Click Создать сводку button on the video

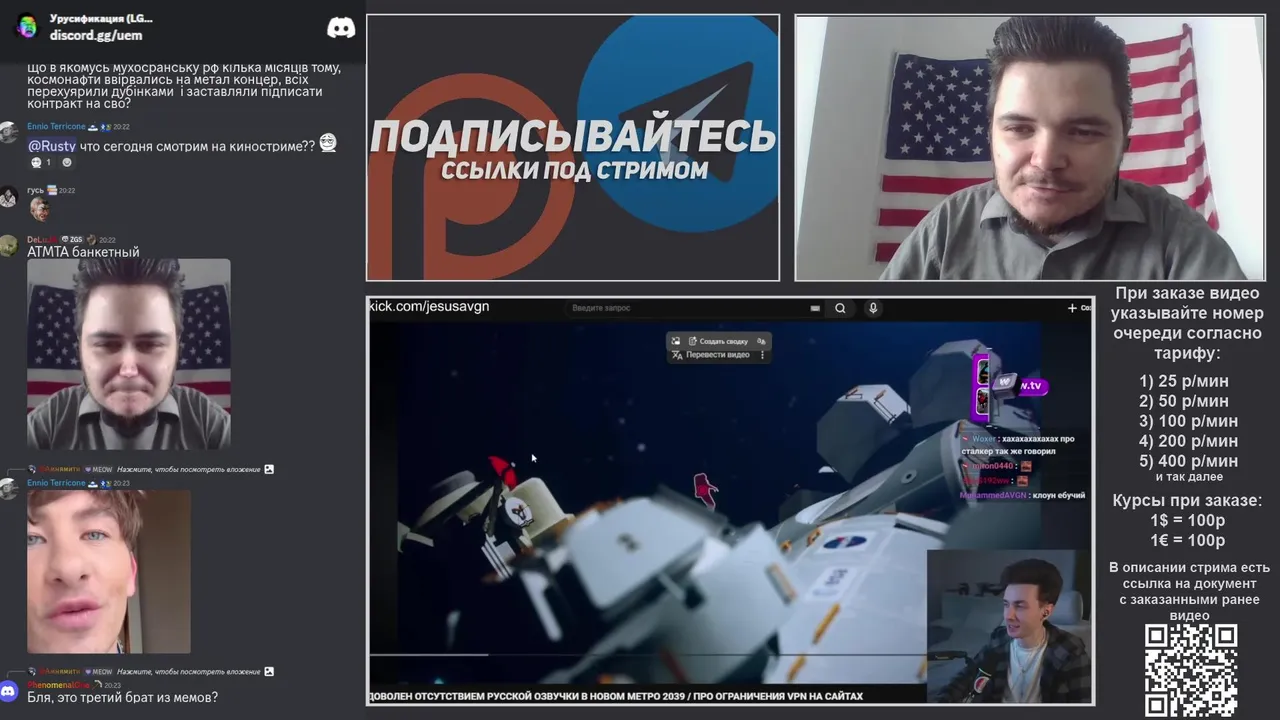click(717, 341)
